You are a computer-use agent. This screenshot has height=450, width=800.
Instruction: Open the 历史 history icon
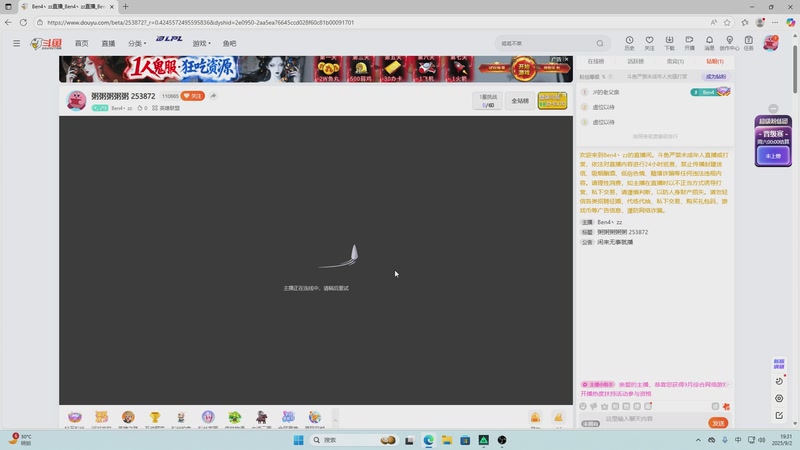pos(630,43)
